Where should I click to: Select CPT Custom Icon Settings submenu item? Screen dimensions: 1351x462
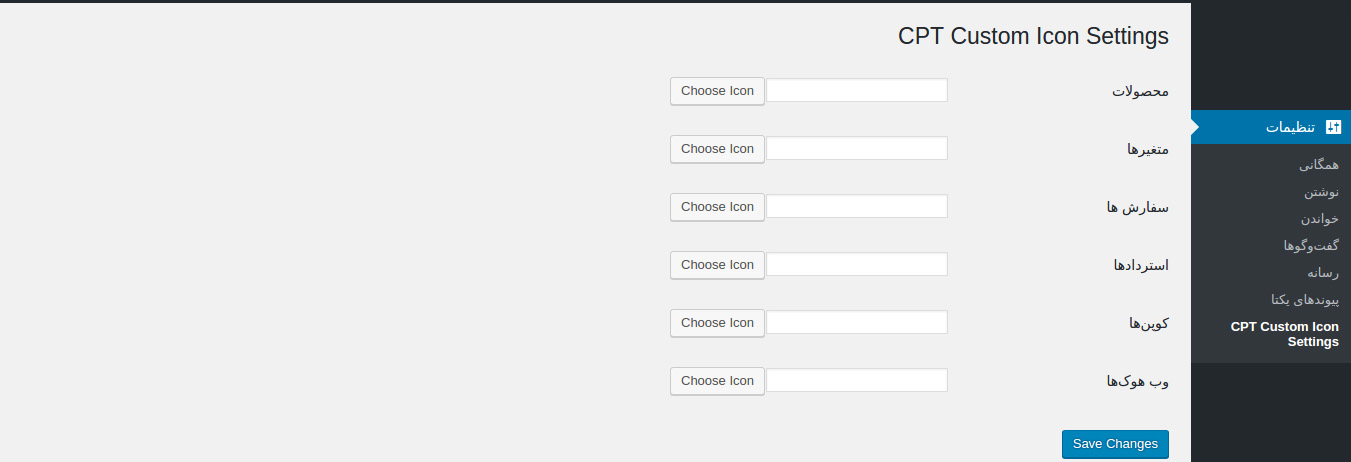(1284, 334)
